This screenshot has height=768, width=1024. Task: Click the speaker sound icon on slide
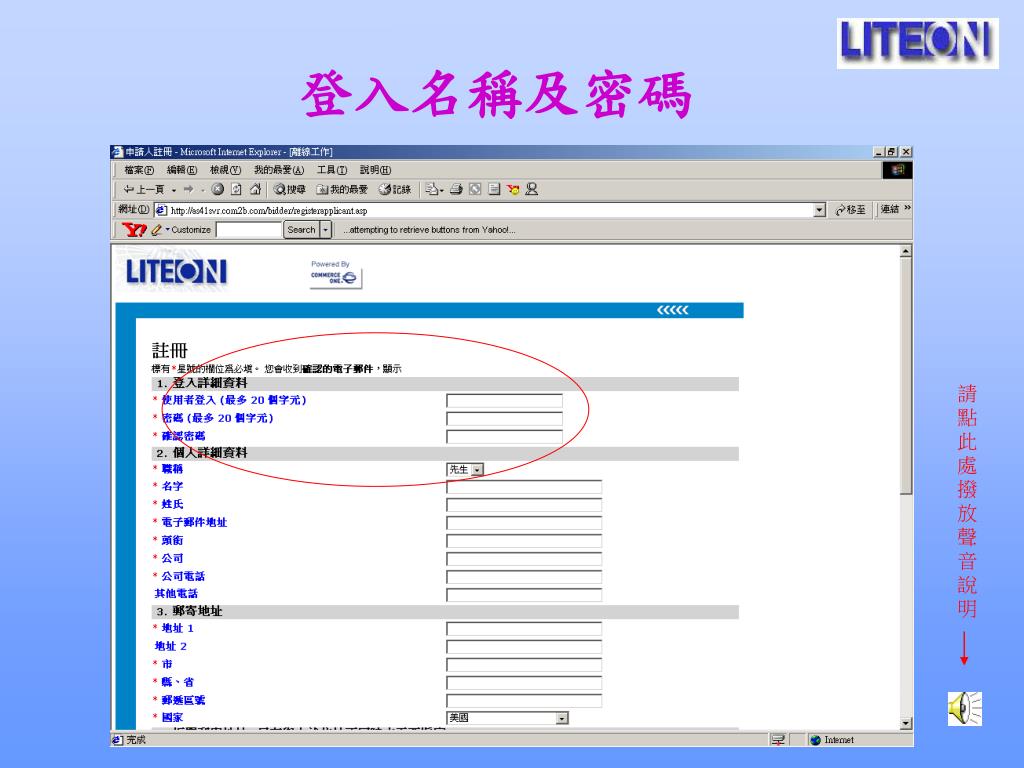(965, 709)
